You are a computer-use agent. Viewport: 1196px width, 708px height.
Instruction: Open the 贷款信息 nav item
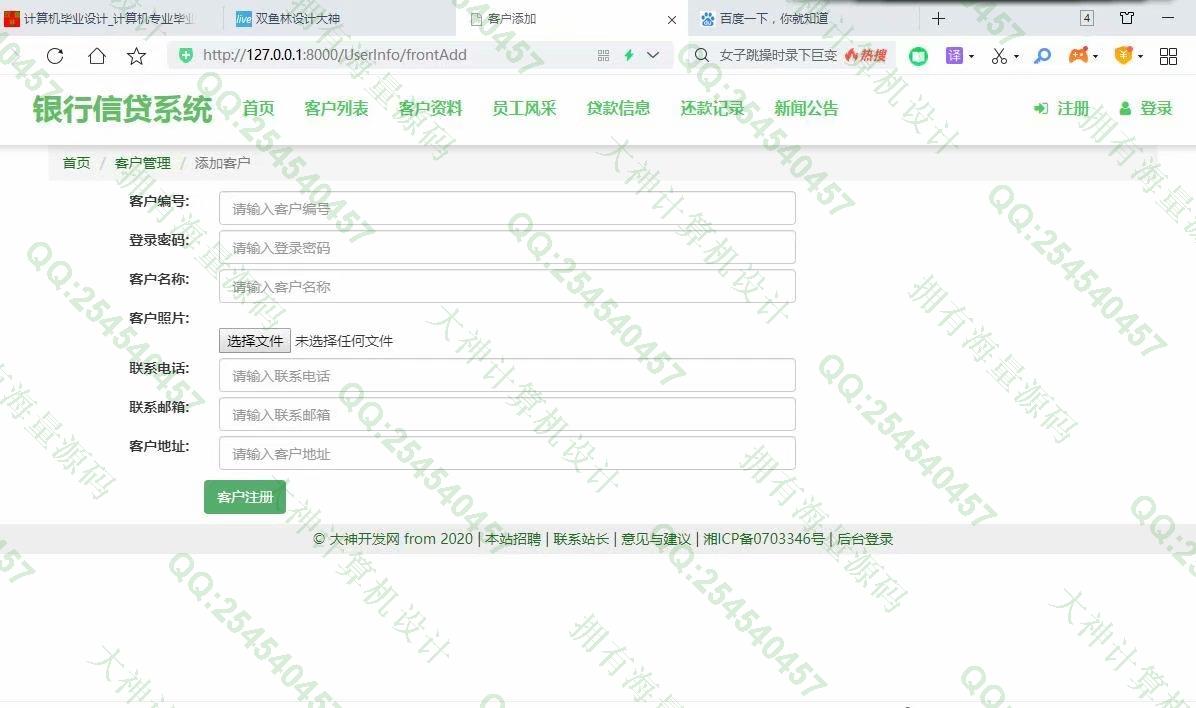[x=618, y=108]
